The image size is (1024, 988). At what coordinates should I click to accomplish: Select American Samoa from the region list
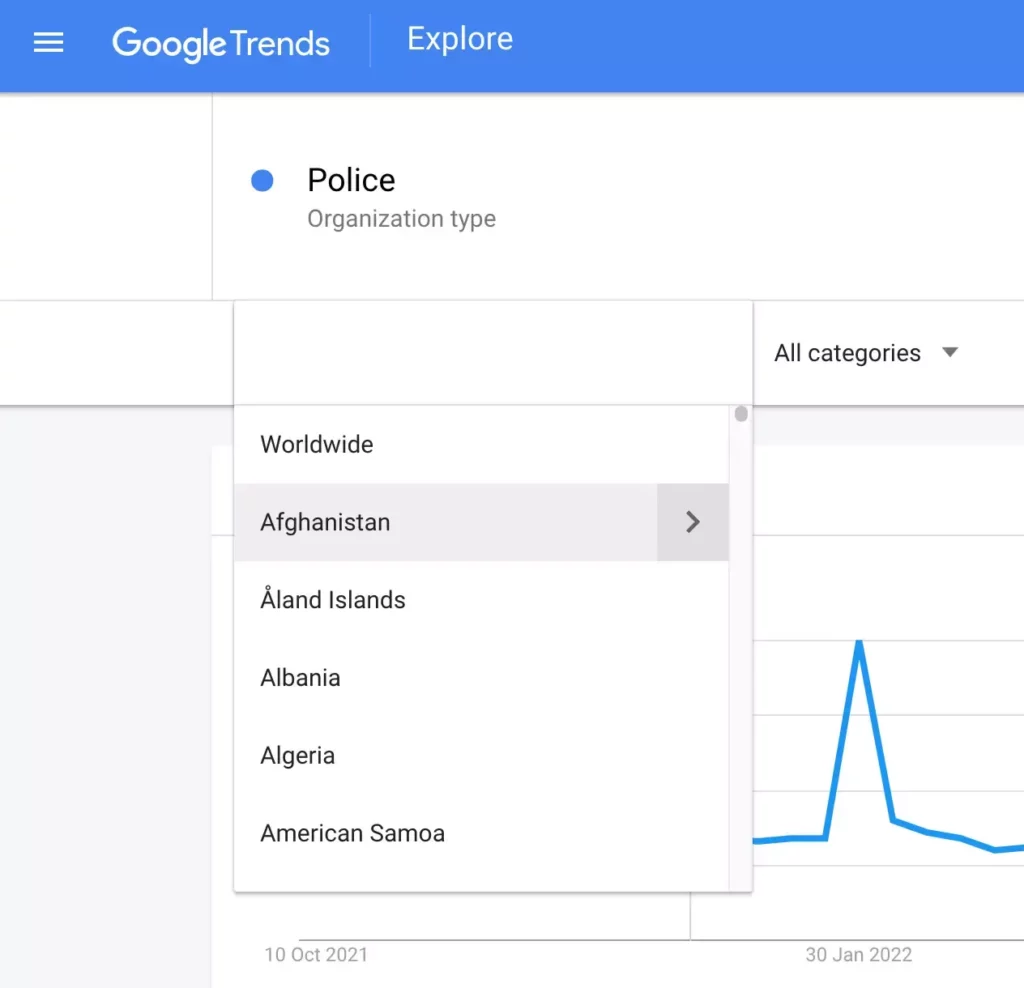[x=481, y=833]
